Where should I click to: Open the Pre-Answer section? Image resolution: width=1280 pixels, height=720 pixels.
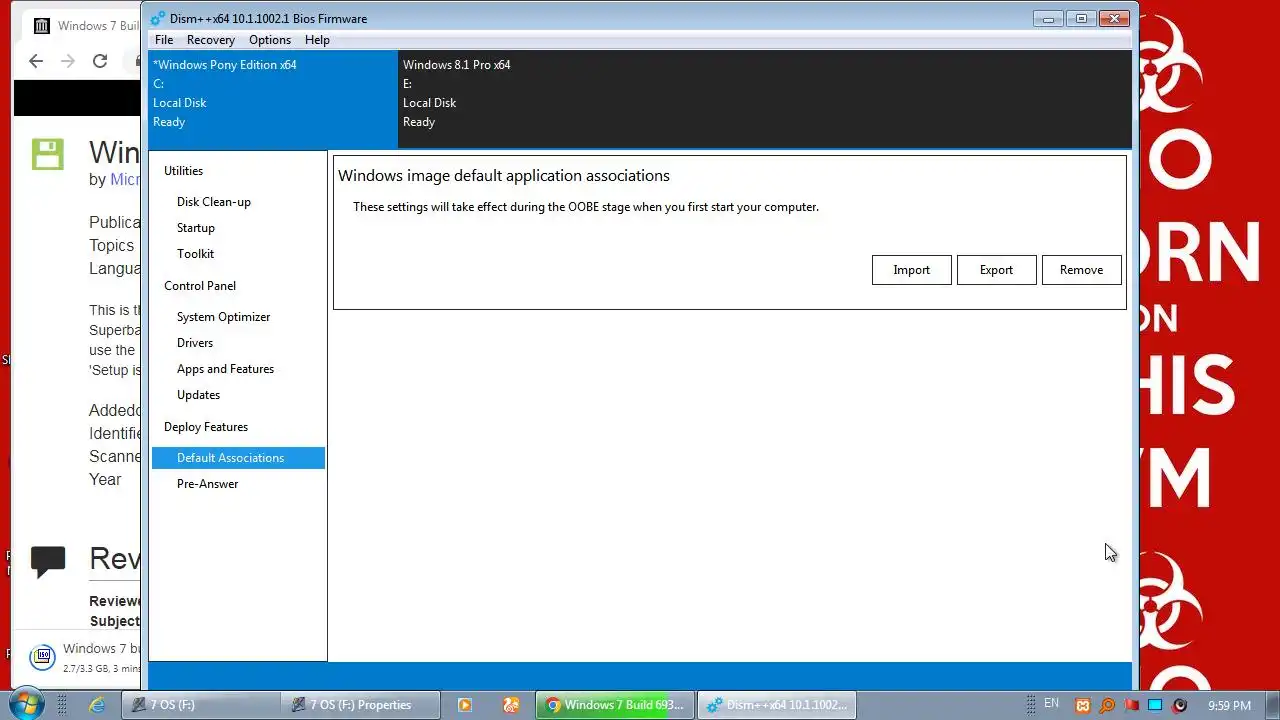(208, 484)
